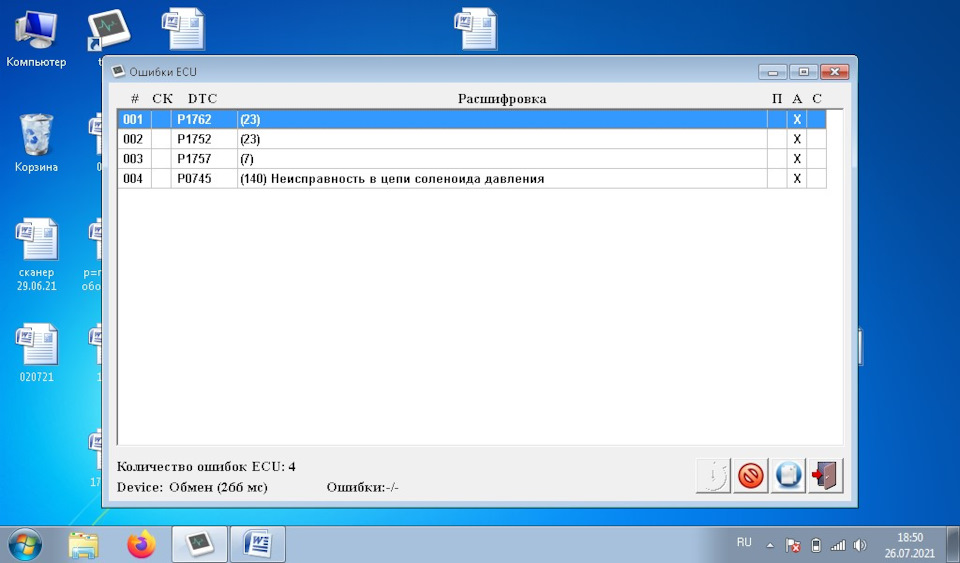
Task: Open the Windows Start button
Action: (x=25, y=545)
